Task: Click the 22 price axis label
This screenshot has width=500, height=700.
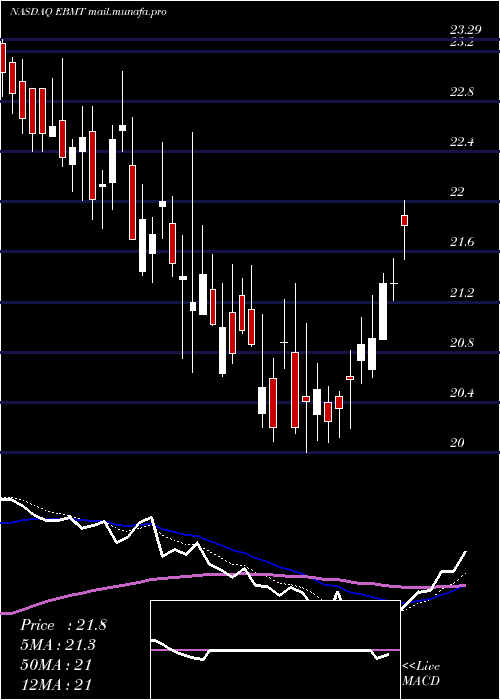Action: tap(458, 192)
